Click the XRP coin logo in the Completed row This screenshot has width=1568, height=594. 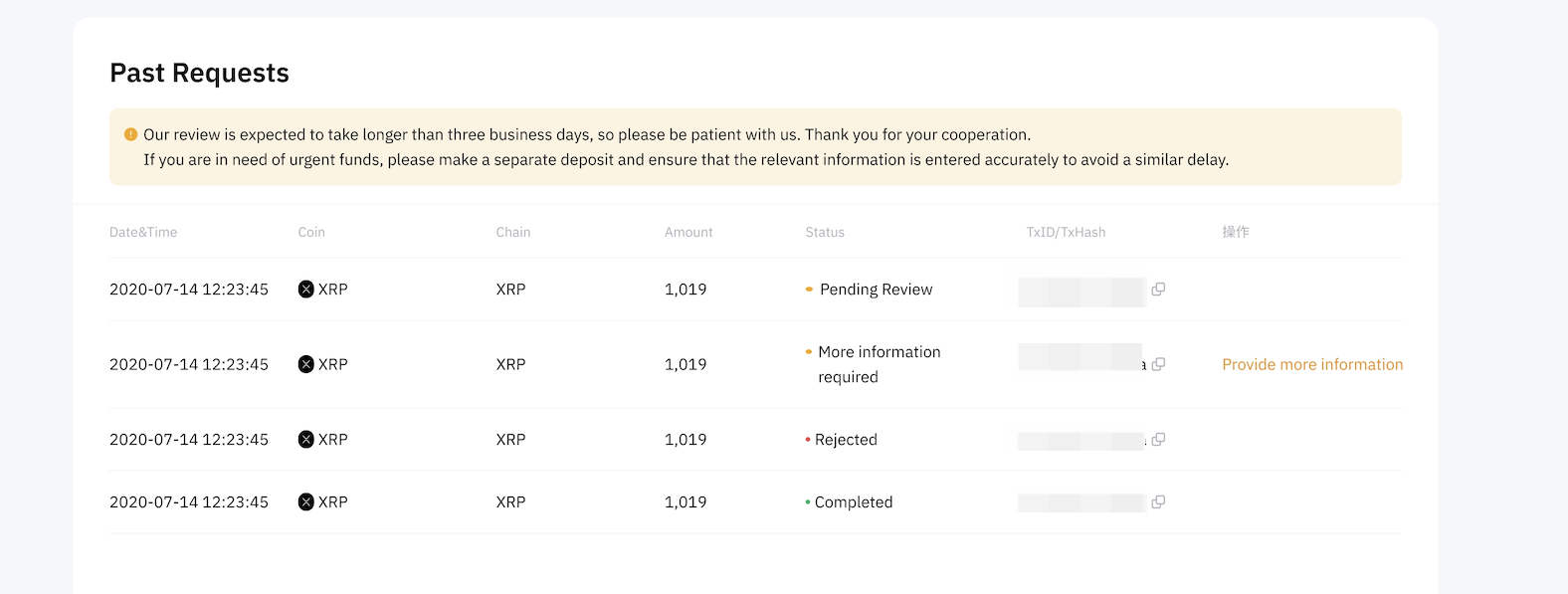306,502
